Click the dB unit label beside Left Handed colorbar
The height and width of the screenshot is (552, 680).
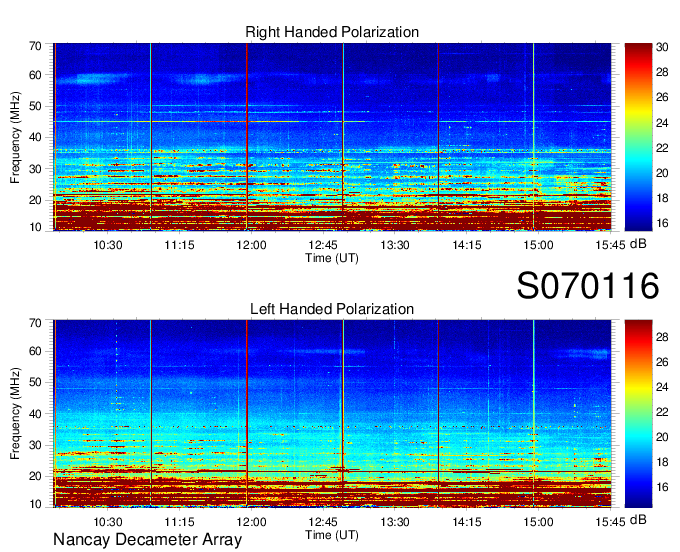coord(638,520)
